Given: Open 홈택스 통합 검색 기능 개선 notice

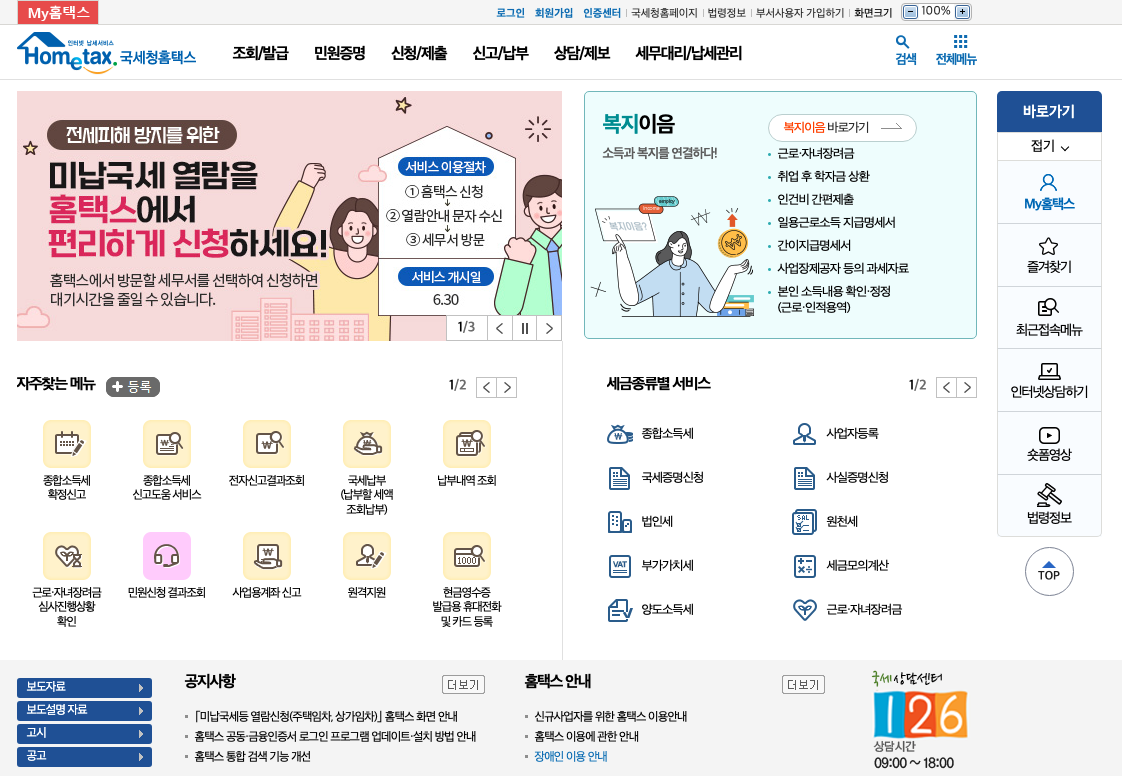Looking at the screenshot, I should tap(253, 757).
